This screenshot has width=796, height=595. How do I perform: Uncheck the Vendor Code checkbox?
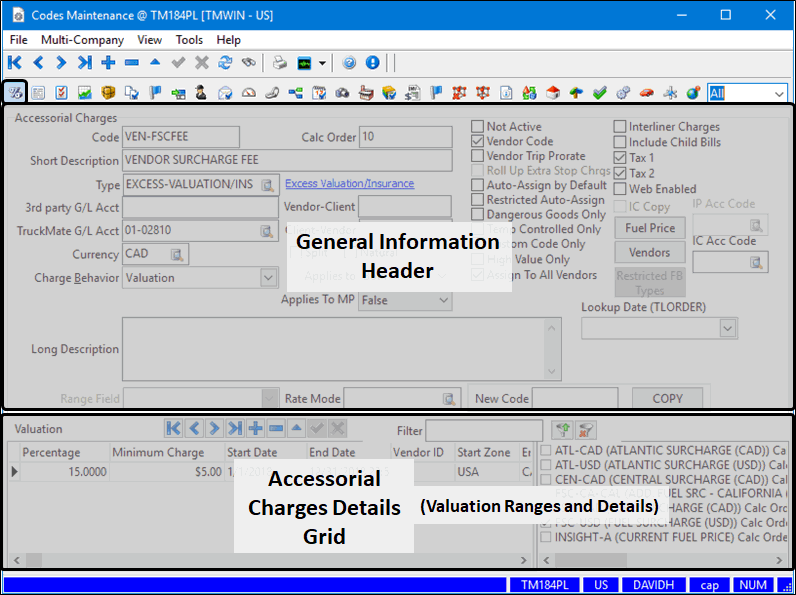[479, 142]
